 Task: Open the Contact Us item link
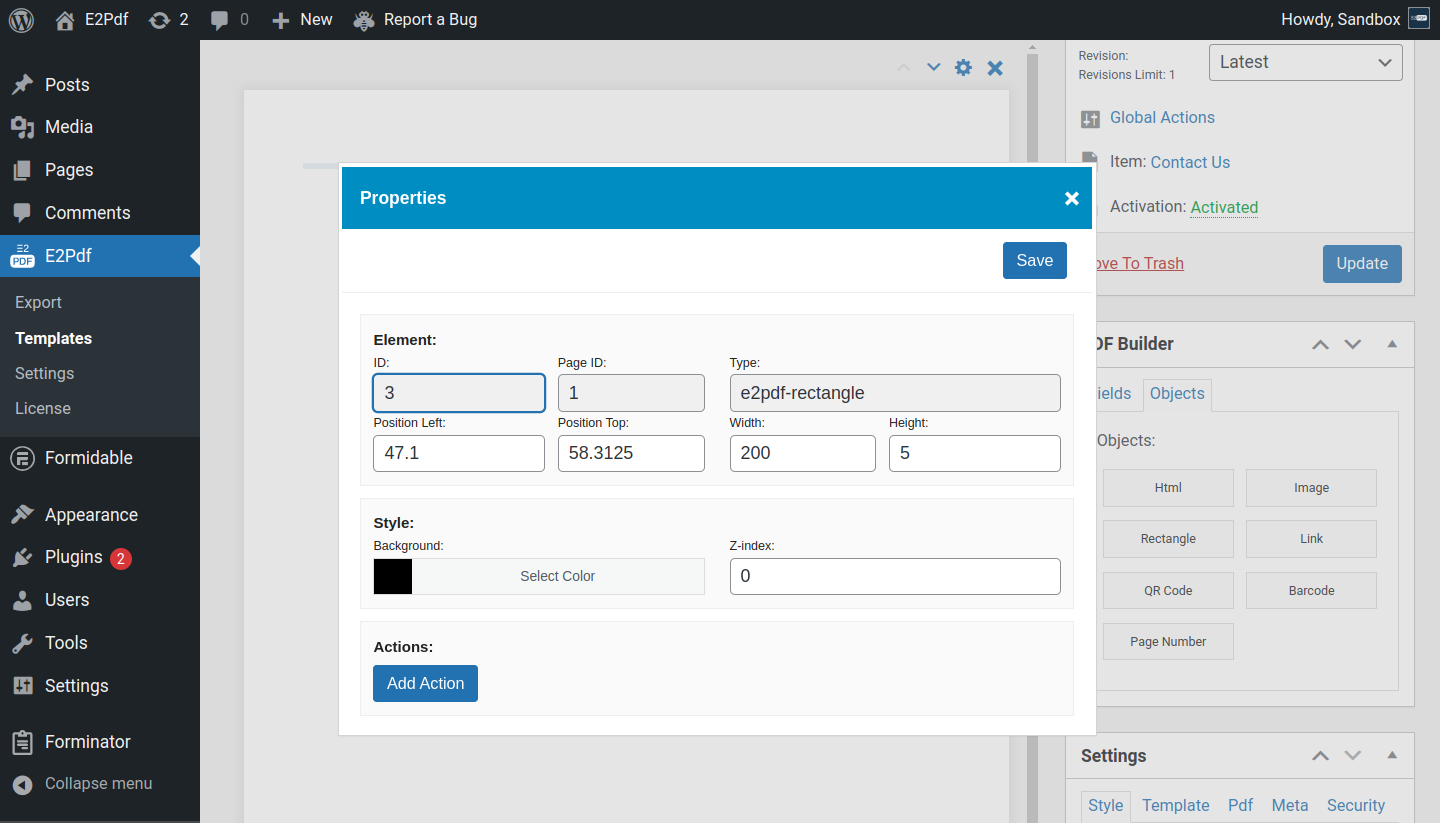[1190, 162]
